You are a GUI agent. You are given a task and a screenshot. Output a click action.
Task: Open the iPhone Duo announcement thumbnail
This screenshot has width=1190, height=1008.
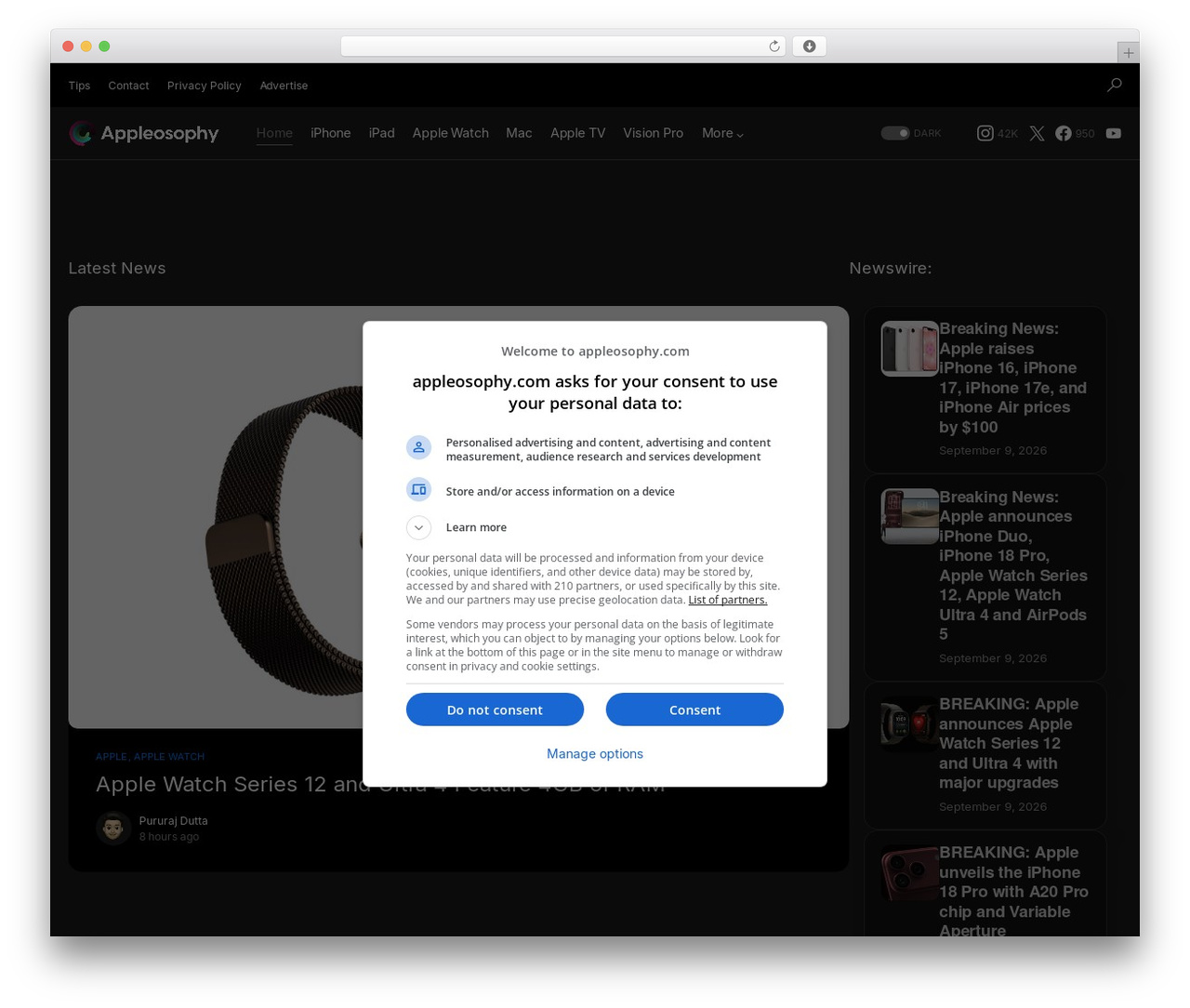[910, 516]
